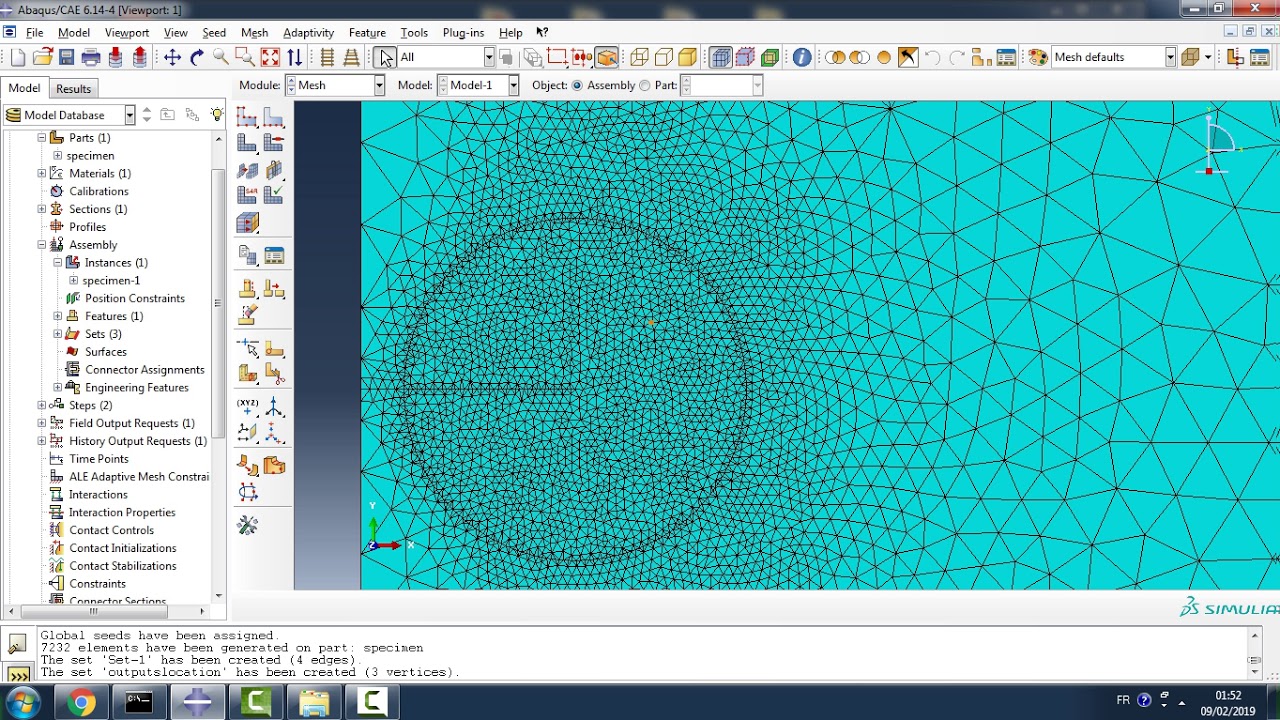Toggle the selection arrow tool button

[385, 57]
